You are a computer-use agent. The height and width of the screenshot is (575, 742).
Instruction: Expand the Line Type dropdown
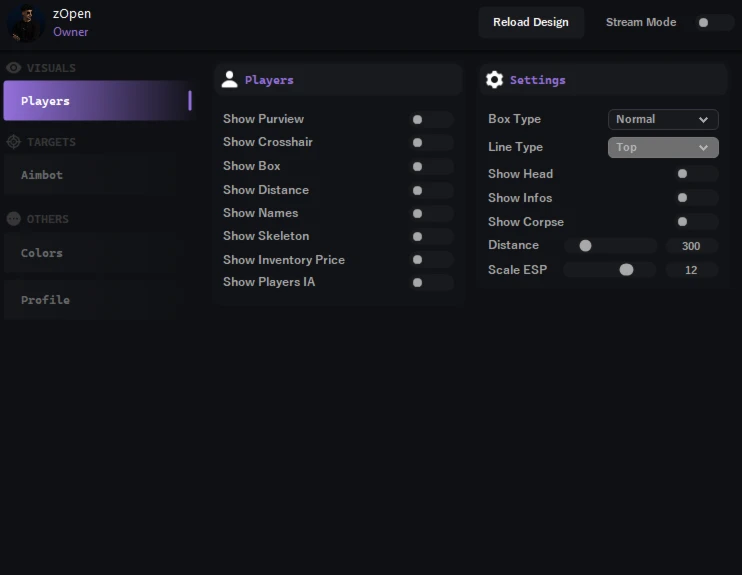pyautogui.click(x=663, y=148)
